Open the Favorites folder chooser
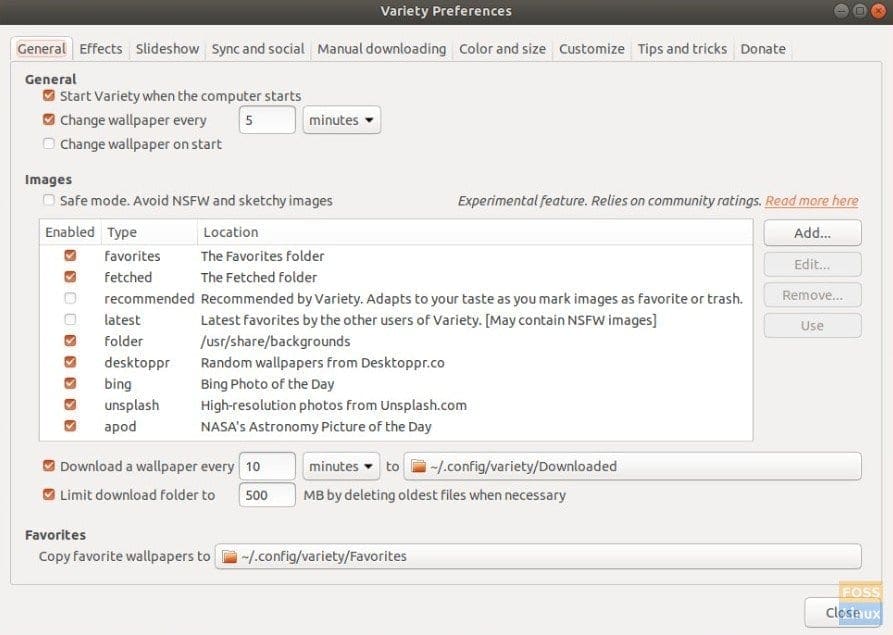The image size is (893, 635). [538, 556]
